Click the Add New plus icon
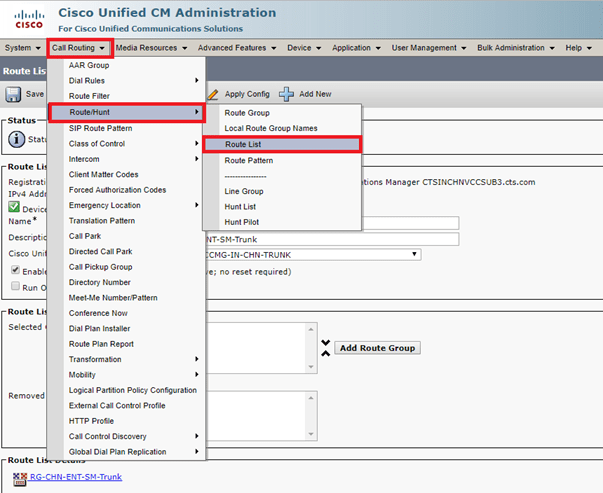Image resolution: width=603 pixels, height=493 pixels. (287, 94)
